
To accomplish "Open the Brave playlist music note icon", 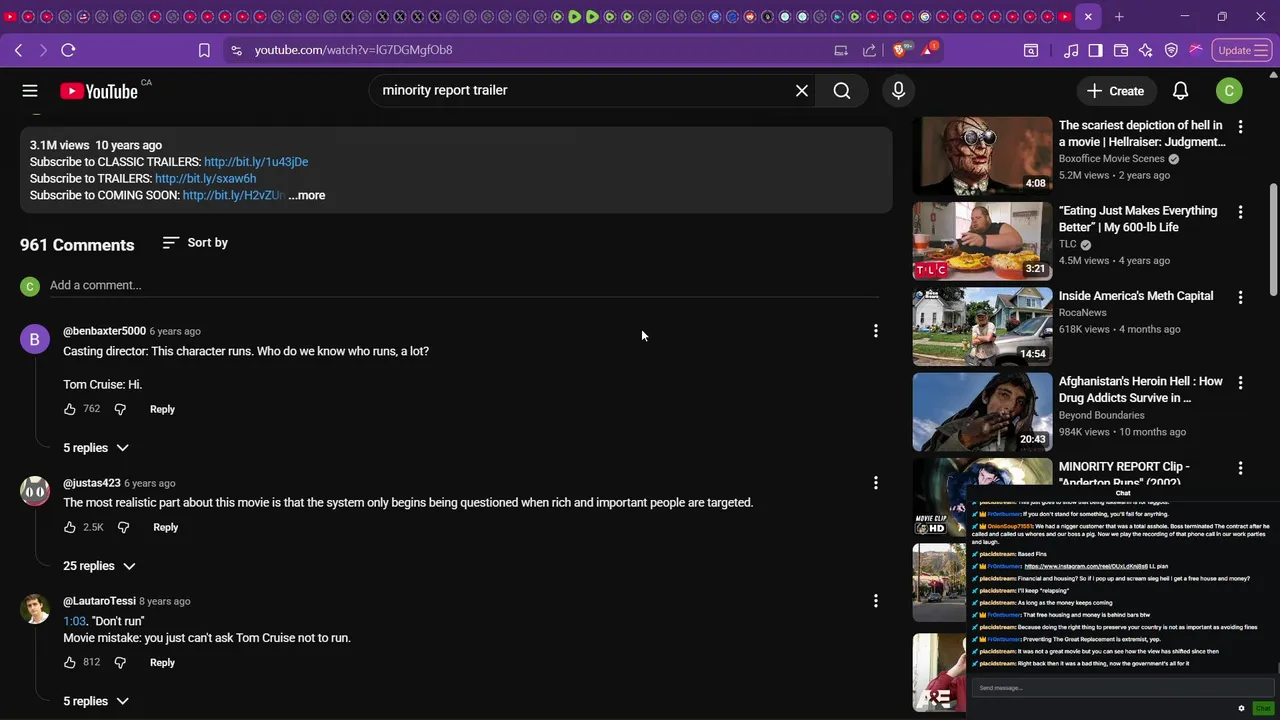I will coord(1071,50).
